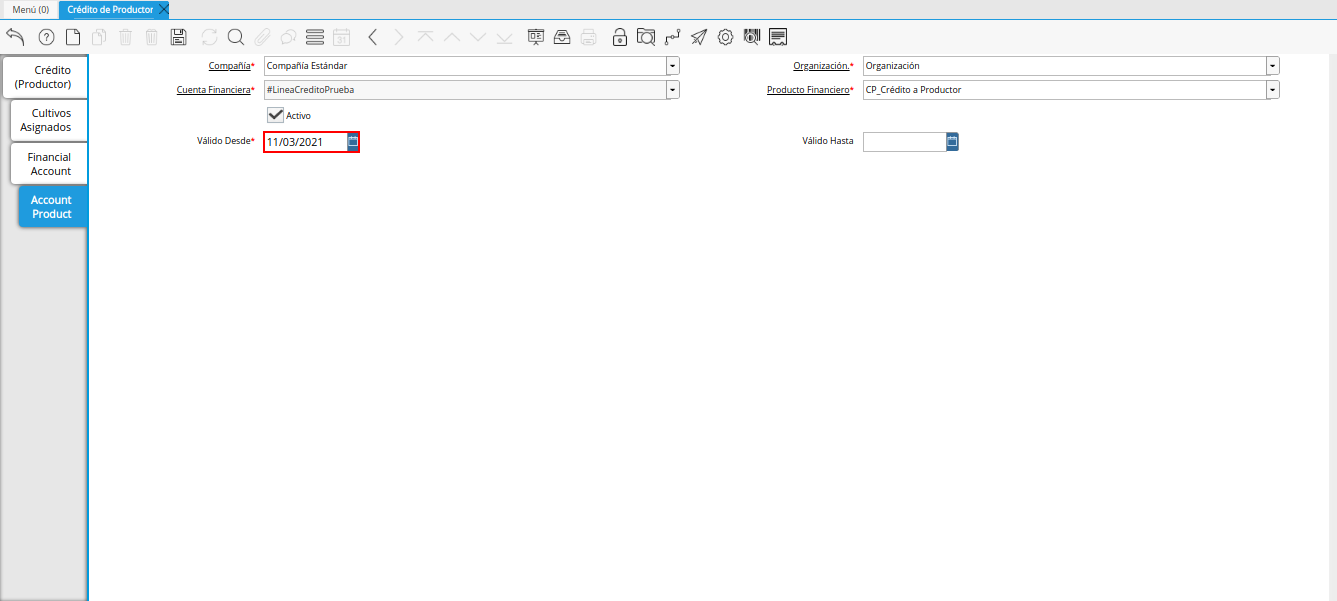Click the attachment paperclip icon

262,37
